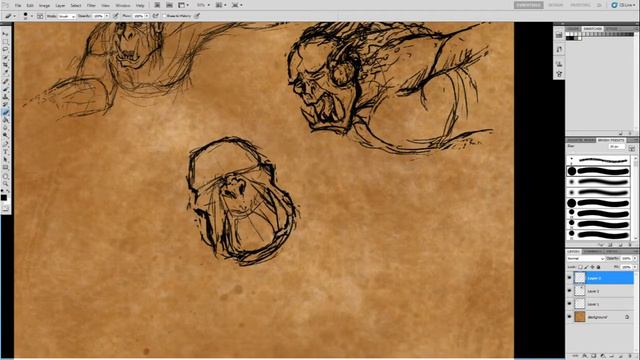Viewport: 640px width, 360px height.
Task: Open the Flow slider arrow in options bar
Action: click(x=147, y=16)
